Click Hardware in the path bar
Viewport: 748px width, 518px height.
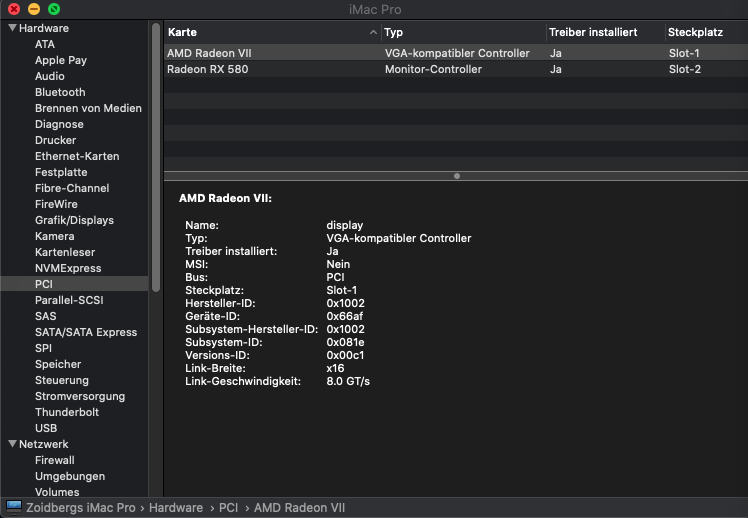click(176, 508)
